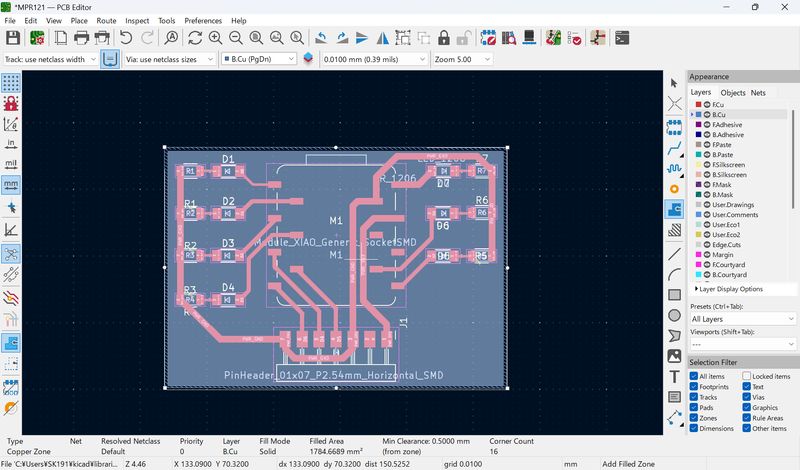The image size is (800, 470).
Task: Toggle the Locked items checkbox
Action: click(x=746, y=376)
